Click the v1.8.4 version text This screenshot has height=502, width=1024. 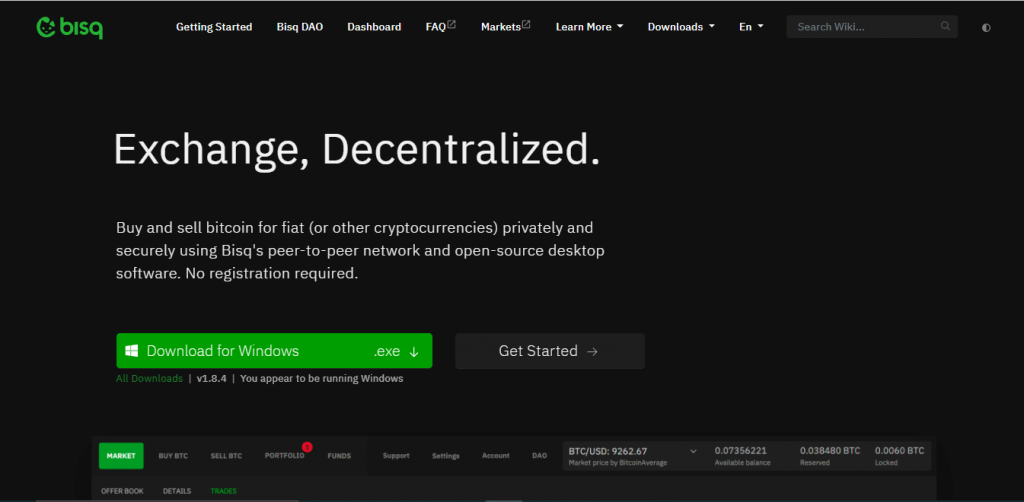pos(212,379)
